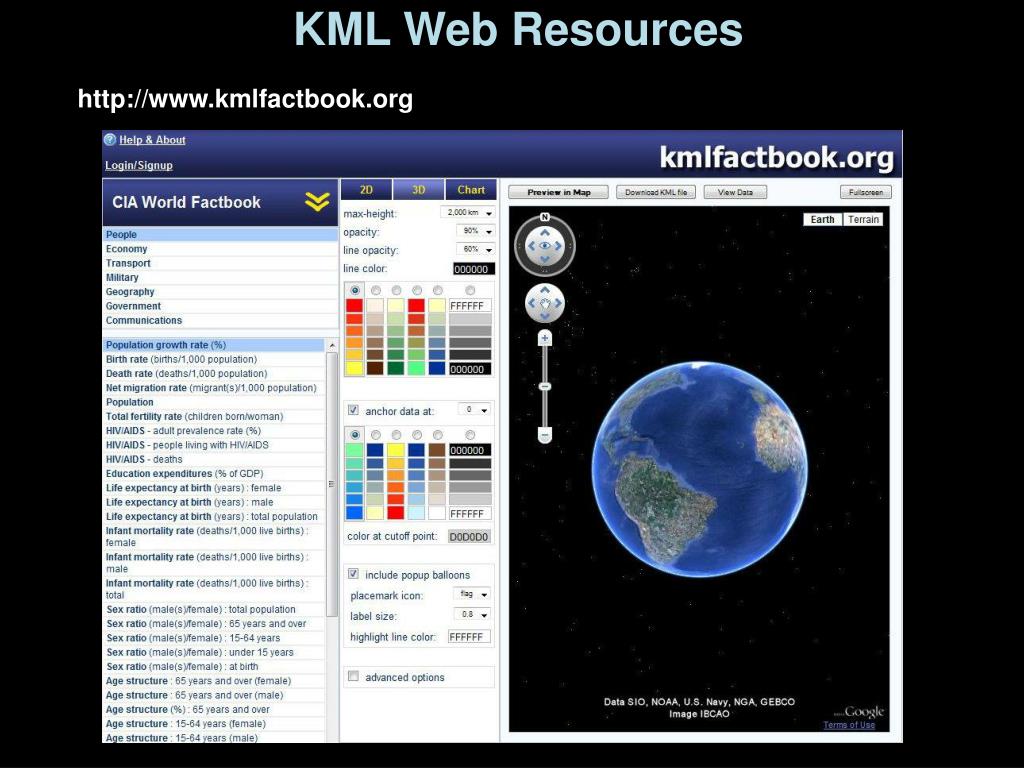Image resolution: width=1024 pixels, height=768 pixels.
Task: Tilt view up using look joystick up arrow
Action: coord(545,232)
